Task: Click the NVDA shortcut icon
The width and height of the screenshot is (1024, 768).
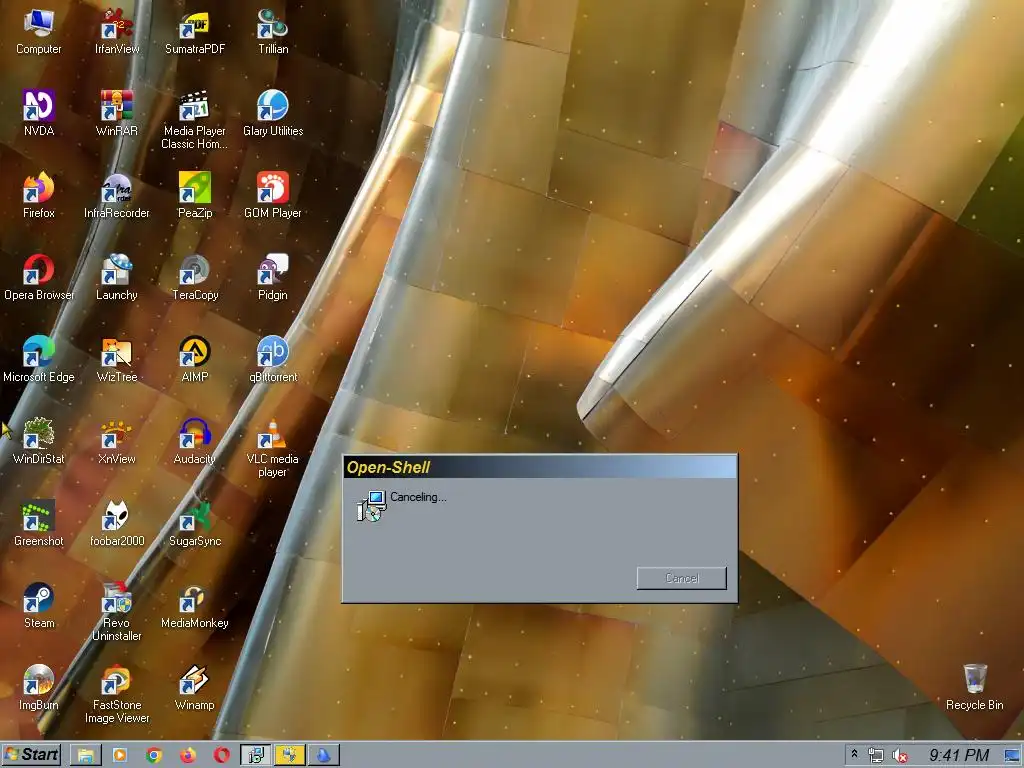Action: click(x=39, y=114)
